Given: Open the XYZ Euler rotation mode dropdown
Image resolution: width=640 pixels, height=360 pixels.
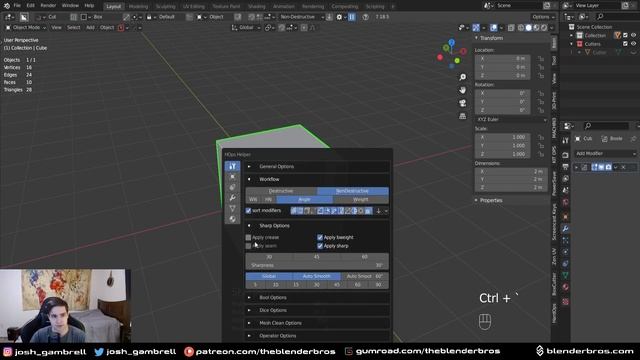Looking at the screenshot, I should (511, 120).
